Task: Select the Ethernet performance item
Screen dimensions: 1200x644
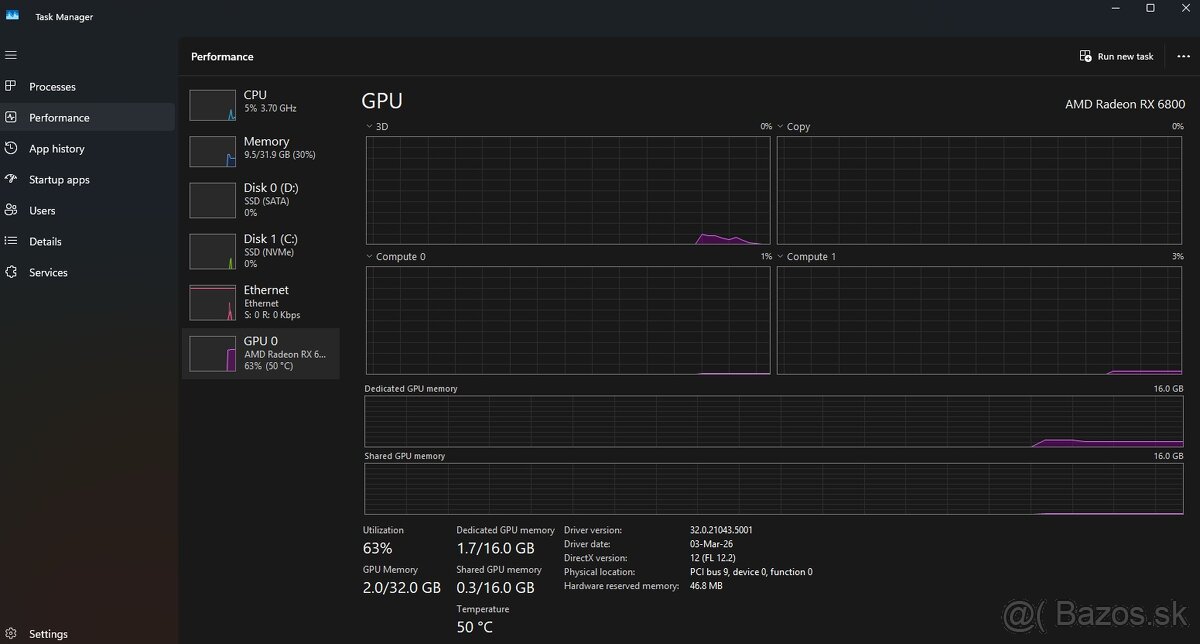Action: [261, 302]
